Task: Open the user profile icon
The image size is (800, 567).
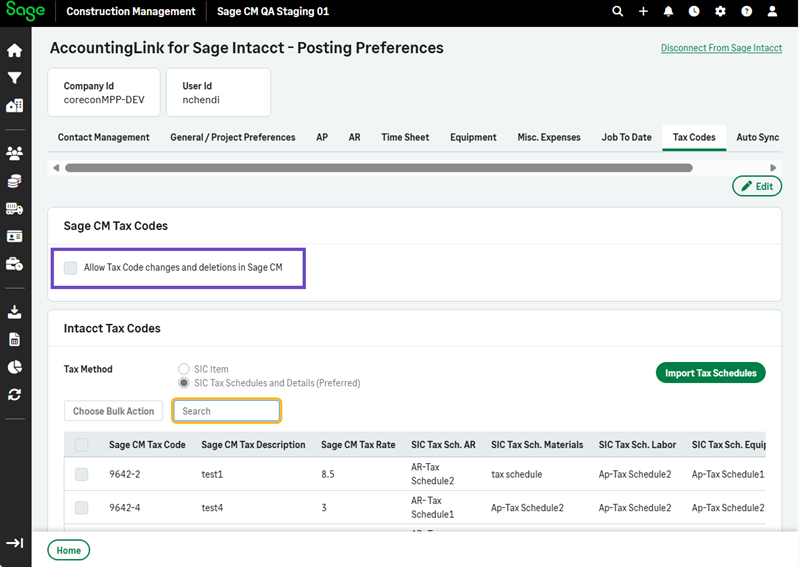Action: (x=772, y=11)
